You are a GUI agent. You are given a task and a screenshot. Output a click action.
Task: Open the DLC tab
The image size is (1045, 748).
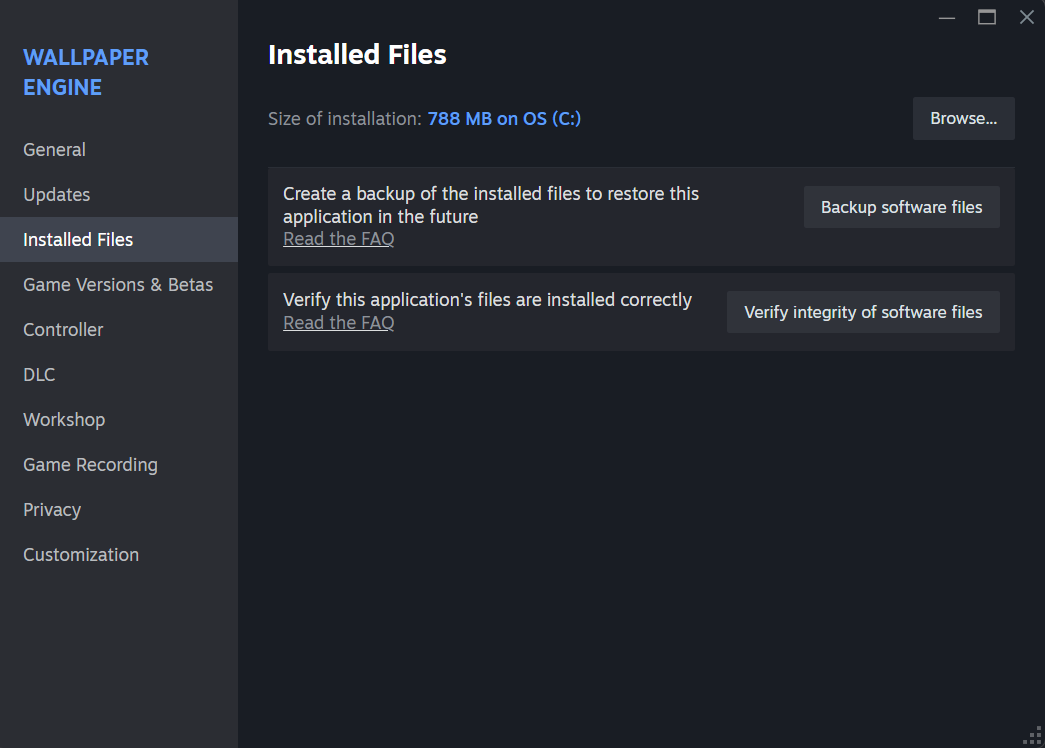tap(119, 375)
